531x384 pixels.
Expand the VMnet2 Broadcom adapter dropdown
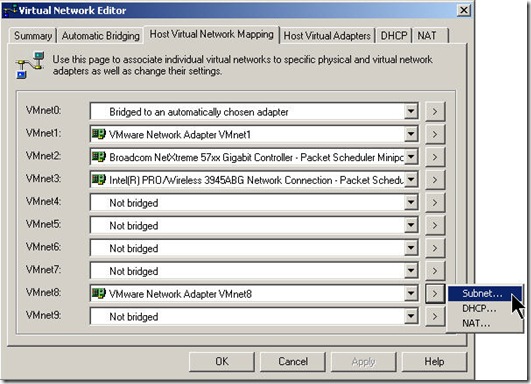click(411, 157)
